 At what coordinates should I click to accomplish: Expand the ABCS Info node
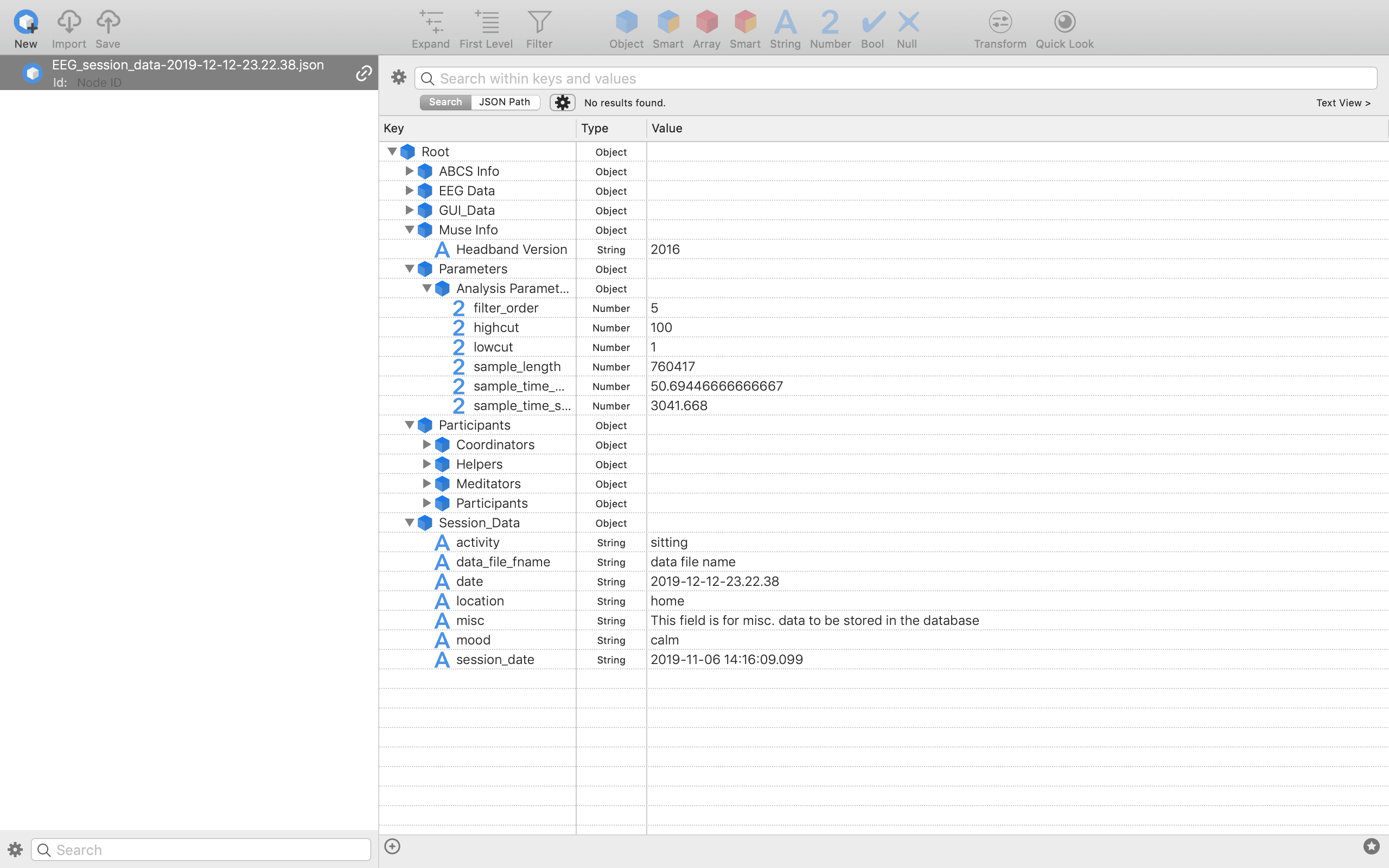pos(409,171)
